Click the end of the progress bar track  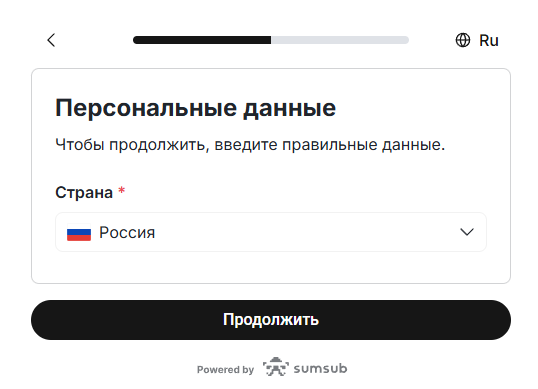pos(406,40)
